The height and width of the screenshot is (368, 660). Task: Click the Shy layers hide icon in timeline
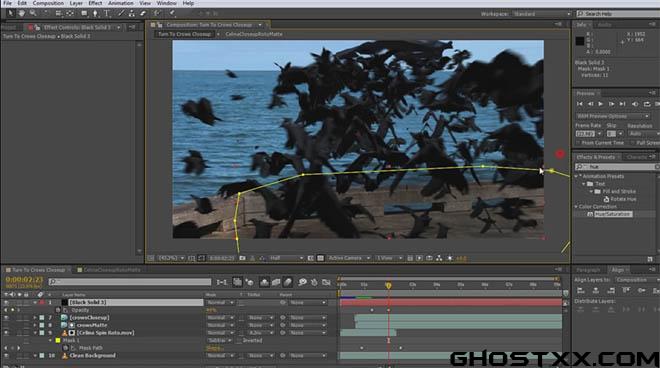coord(264,282)
